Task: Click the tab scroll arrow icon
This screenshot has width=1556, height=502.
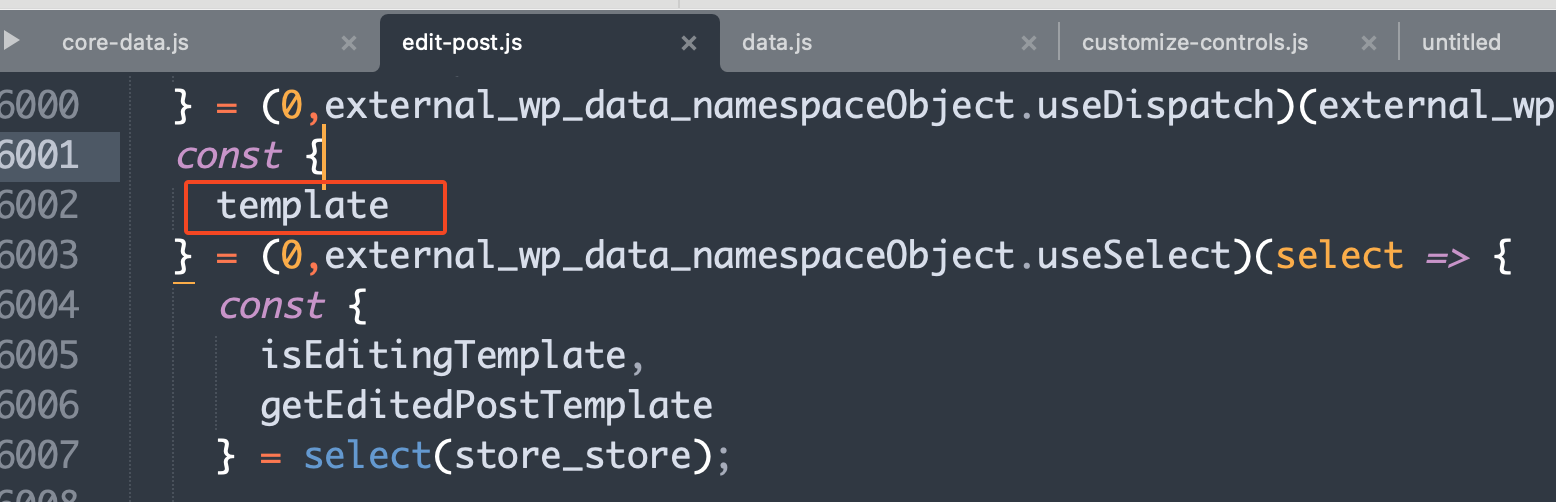Action: pos(12,42)
